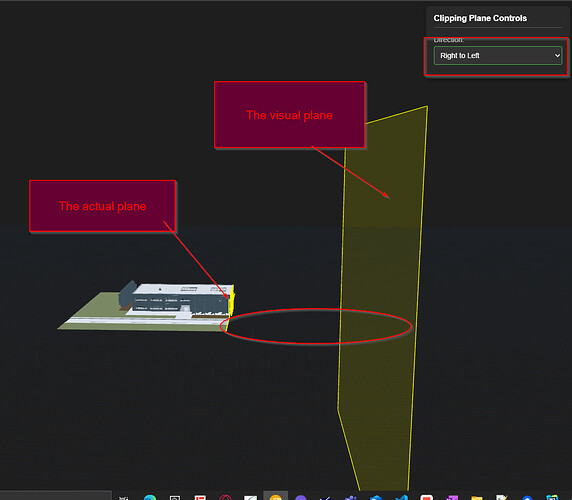Open the purple round app icon in taskbar
Screen dimensions: 572x500
pyautogui.click(x=301, y=497)
